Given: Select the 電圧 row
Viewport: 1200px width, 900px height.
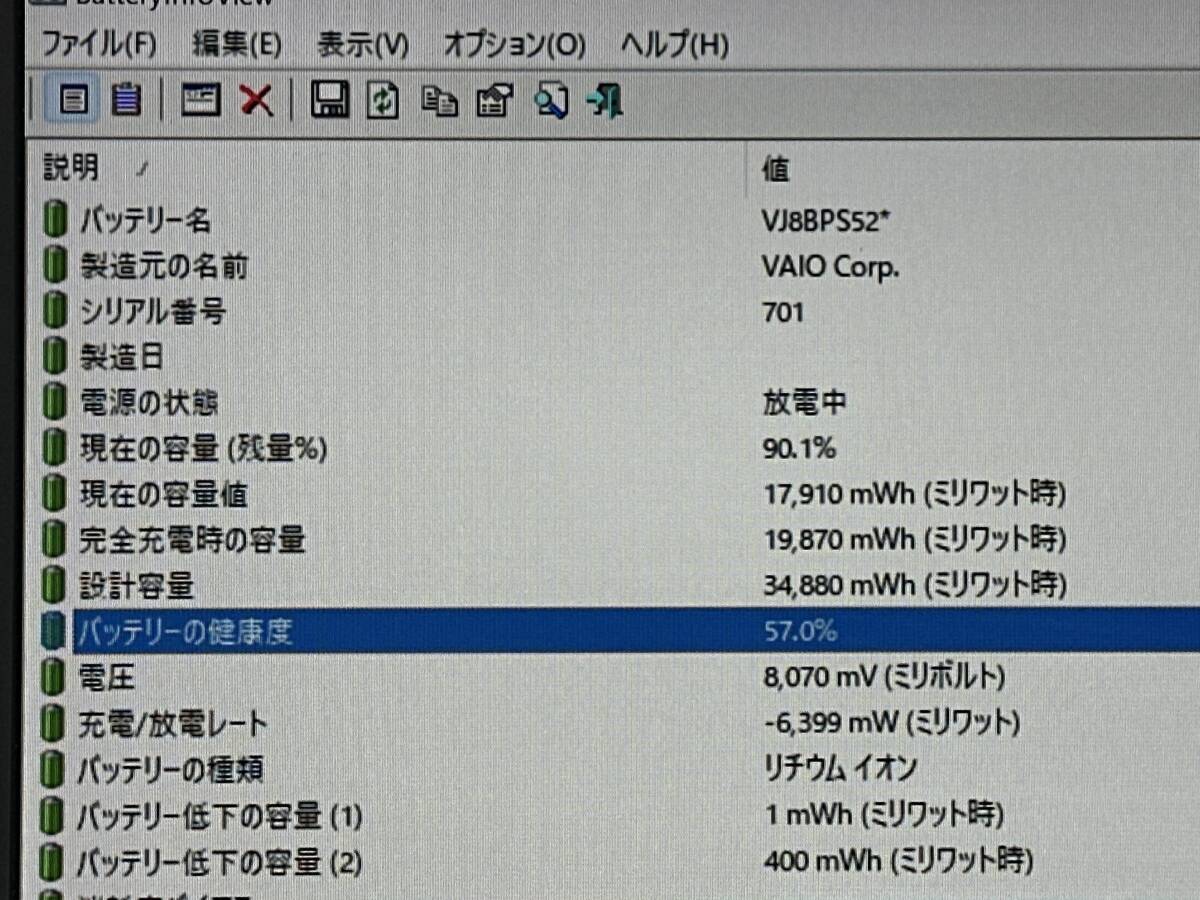Looking at the screenshot, I should [620, 678].
